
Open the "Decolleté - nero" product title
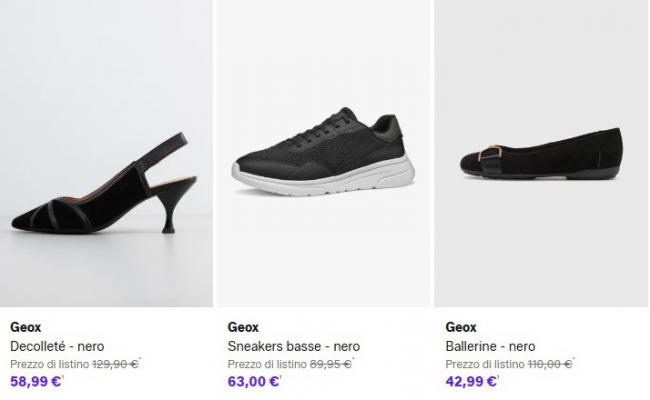tap(57, 346)
